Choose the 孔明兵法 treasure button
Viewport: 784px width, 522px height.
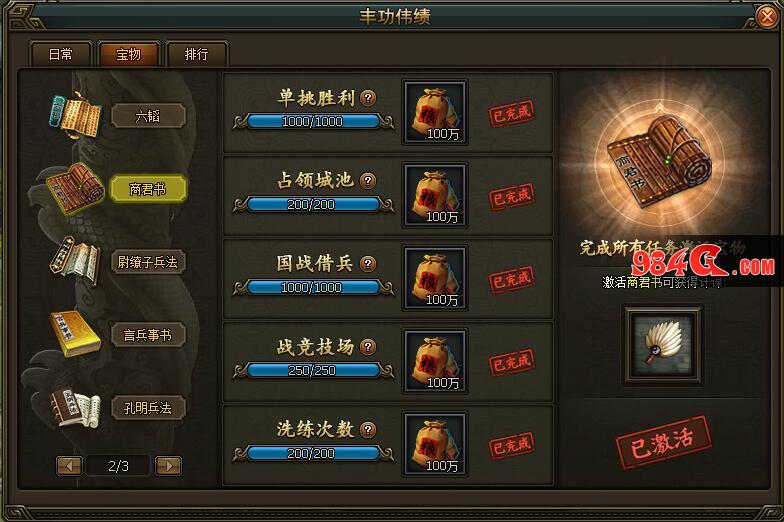(x=148, y=408)
